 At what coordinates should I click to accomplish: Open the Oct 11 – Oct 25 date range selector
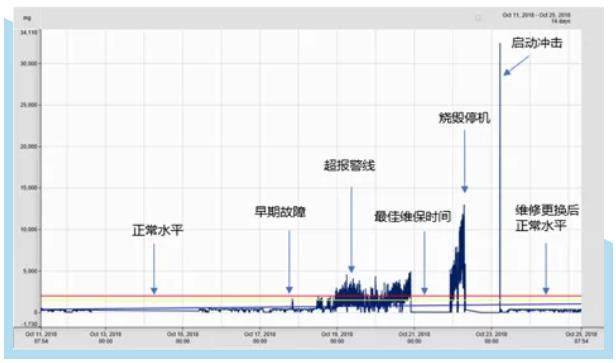pos(536,18)
